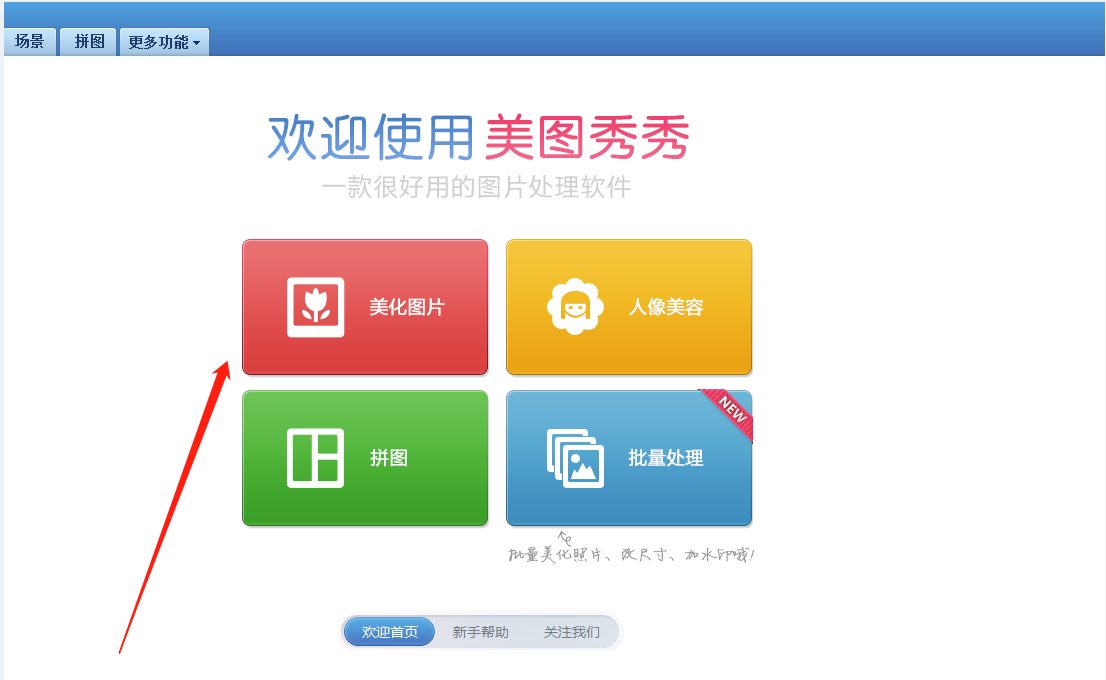
Task: Select the 关注我们 pill tab
Action: (x=571, y=632)
